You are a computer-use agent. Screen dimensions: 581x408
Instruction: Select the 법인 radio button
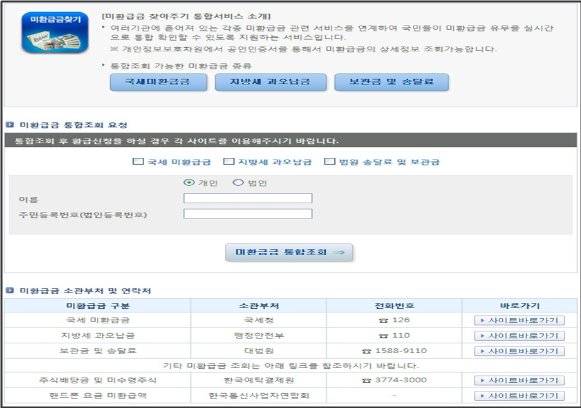point(238,183)
